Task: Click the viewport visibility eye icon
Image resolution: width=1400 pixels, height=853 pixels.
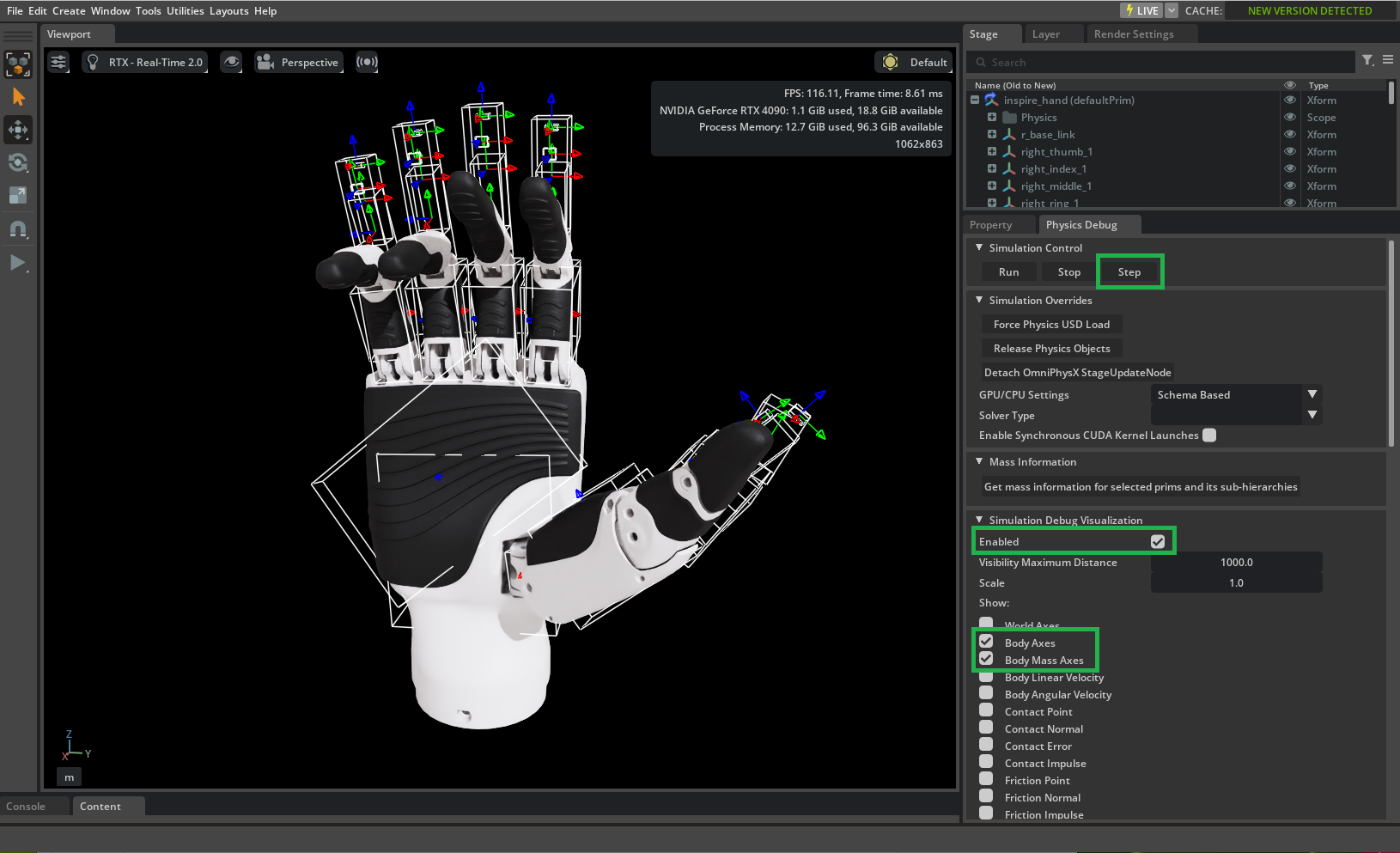Action: (231, 62)
